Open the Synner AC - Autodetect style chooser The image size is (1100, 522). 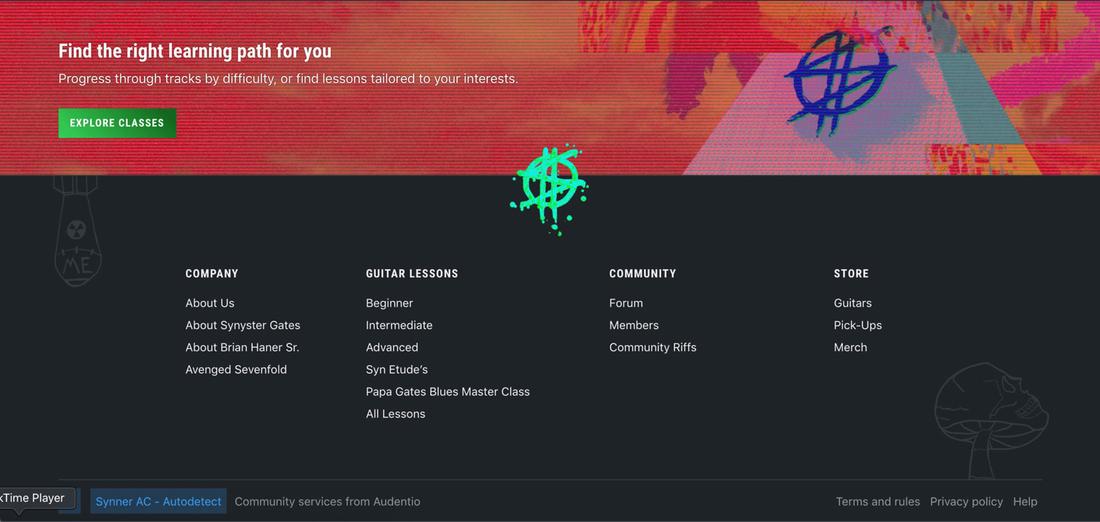(x=158, y=501)
